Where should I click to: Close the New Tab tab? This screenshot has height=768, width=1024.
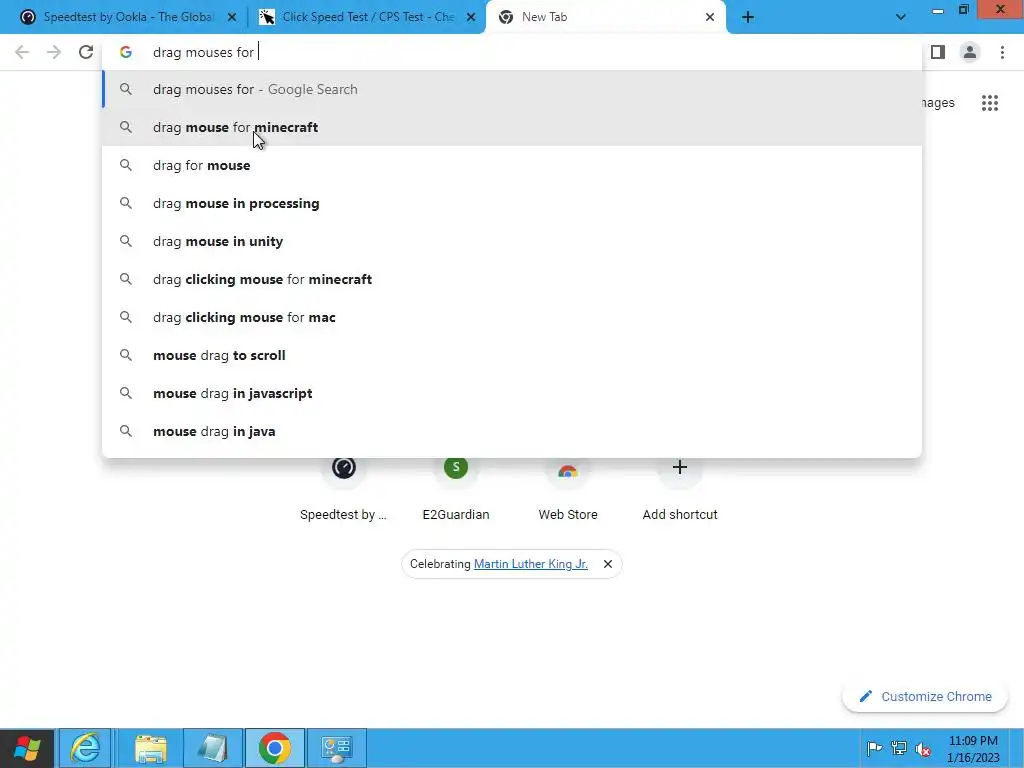click(x=710, y=18)
